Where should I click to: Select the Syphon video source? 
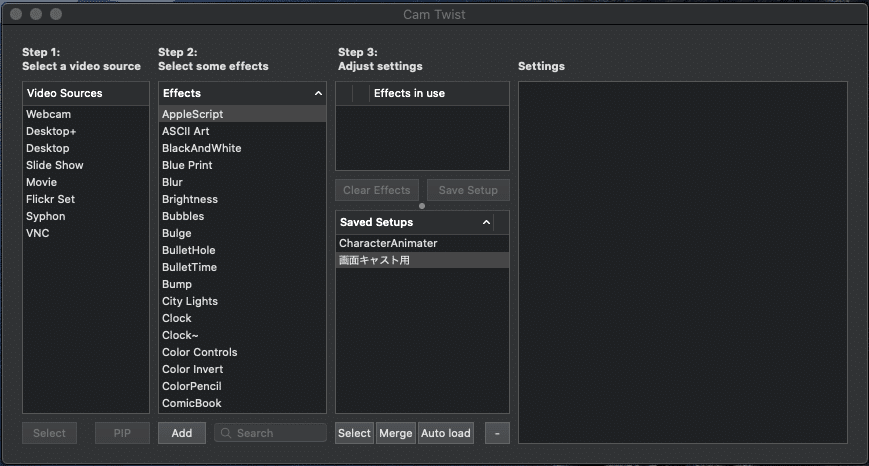(46, 216)
